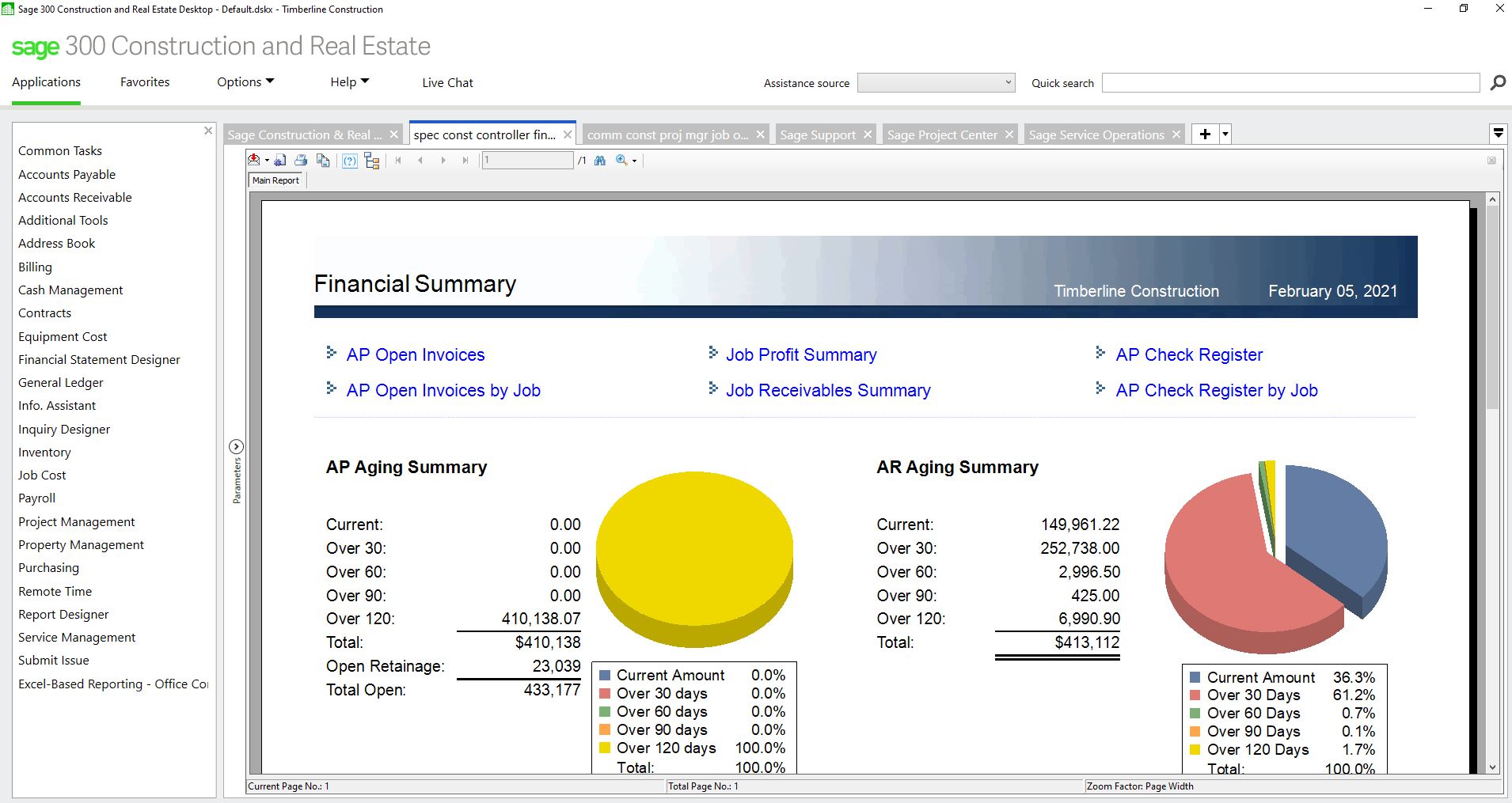The height and width of the screenshot is (803, 1512).
Task: Open the Options menu
Action: click(245, 82)
